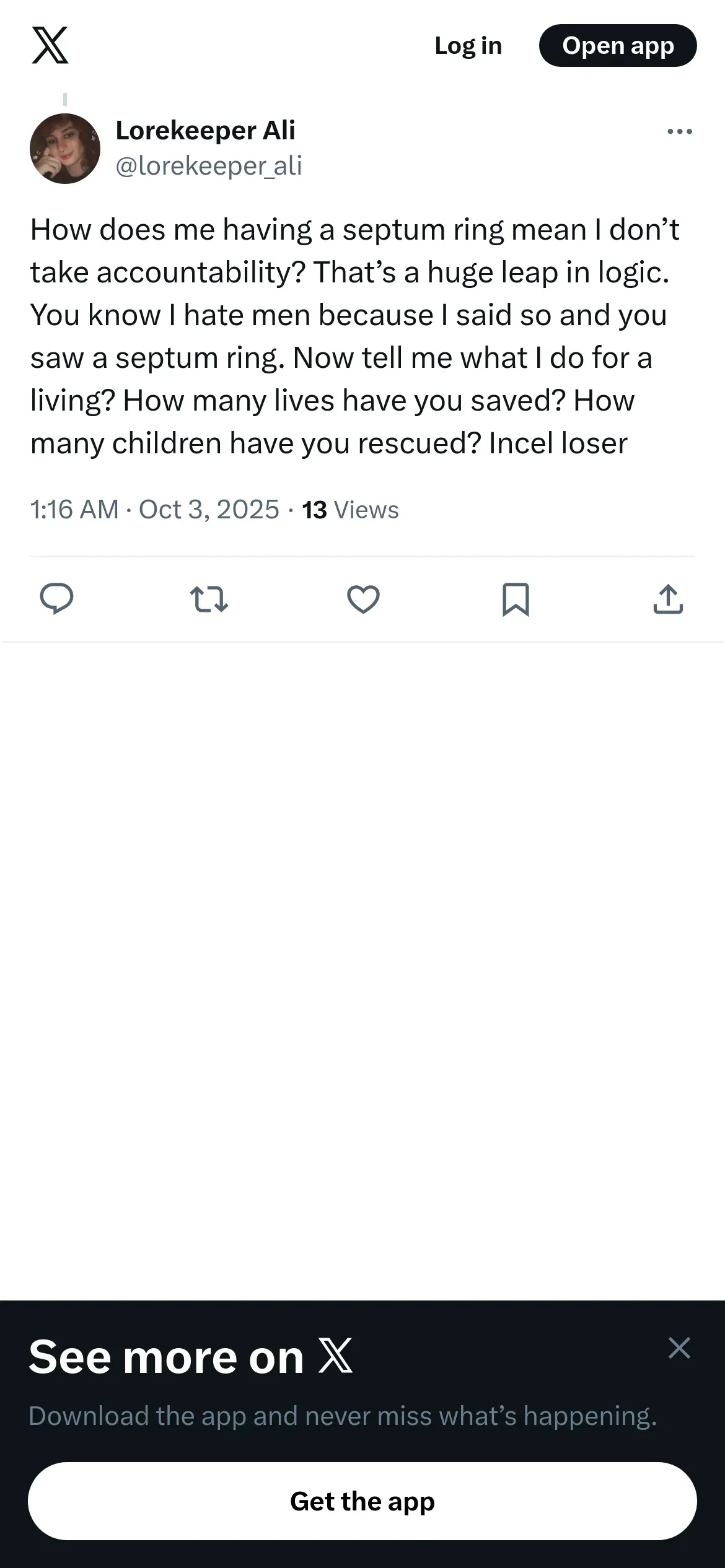Open Lorekeeper Ali's profile picture
725x1568 pixels.
65,149
